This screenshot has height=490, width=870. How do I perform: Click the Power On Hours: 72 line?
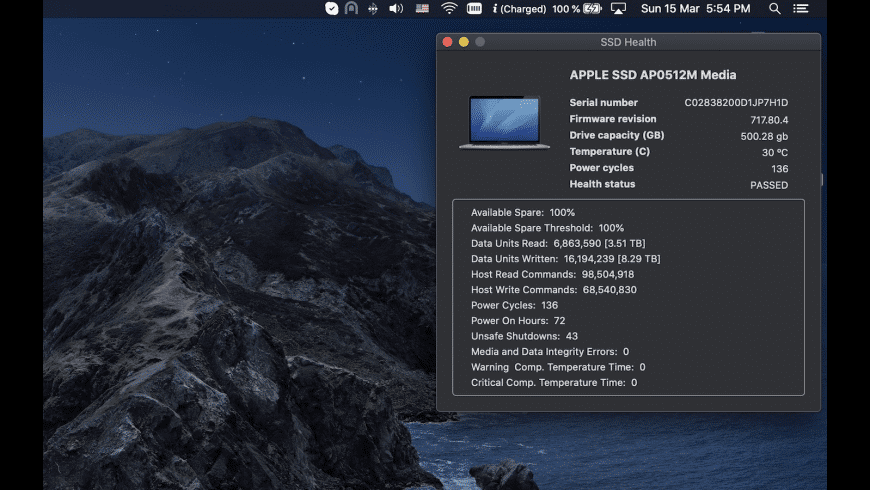[518, 321]
